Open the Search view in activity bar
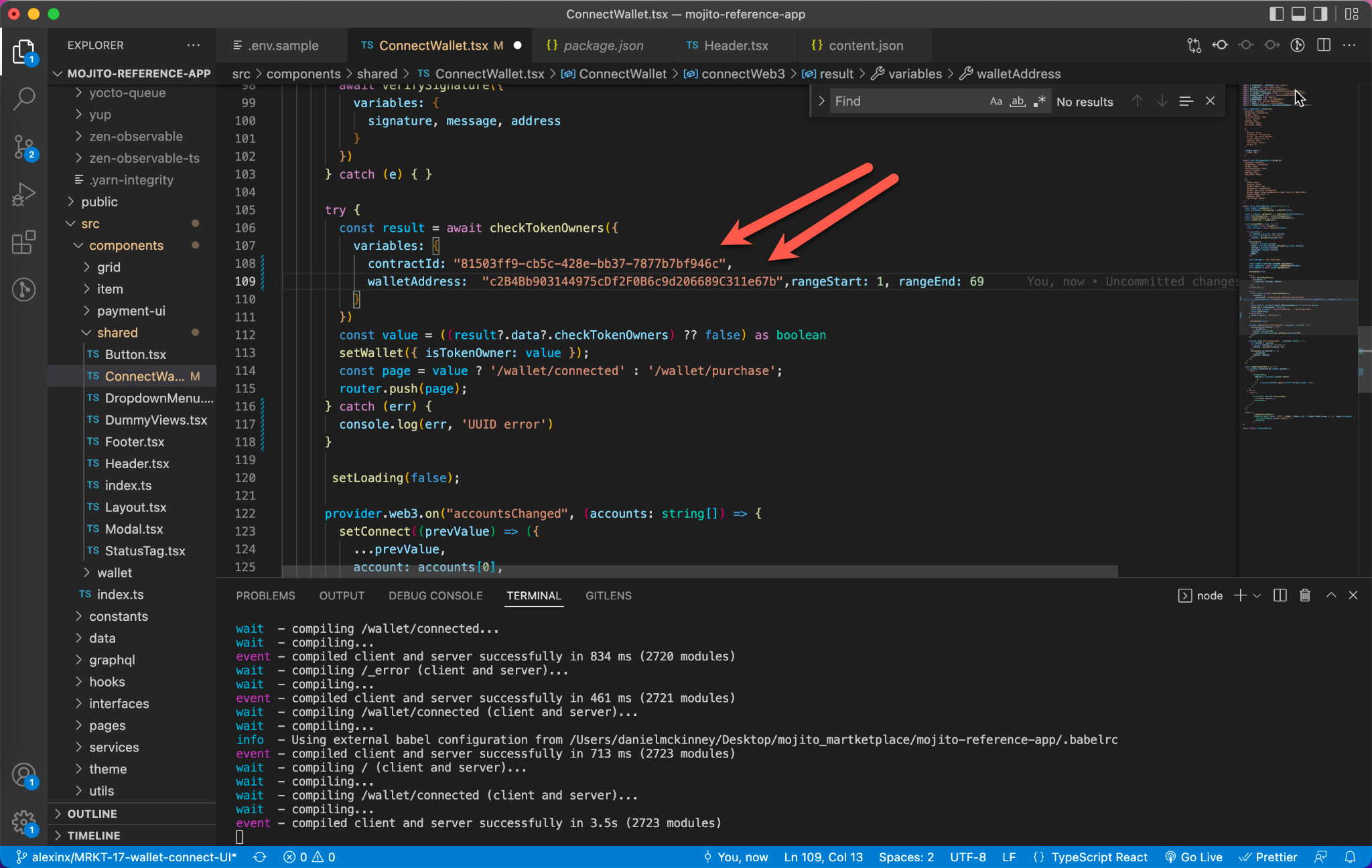The image size is (1372, 868). [24, 99]
